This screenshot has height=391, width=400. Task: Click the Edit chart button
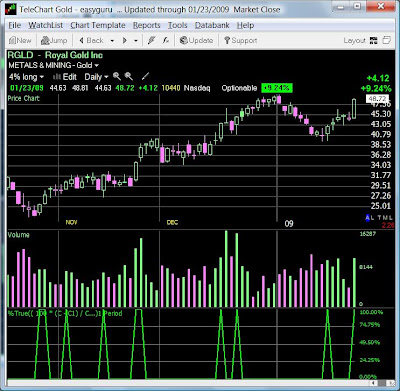(65, 77)
